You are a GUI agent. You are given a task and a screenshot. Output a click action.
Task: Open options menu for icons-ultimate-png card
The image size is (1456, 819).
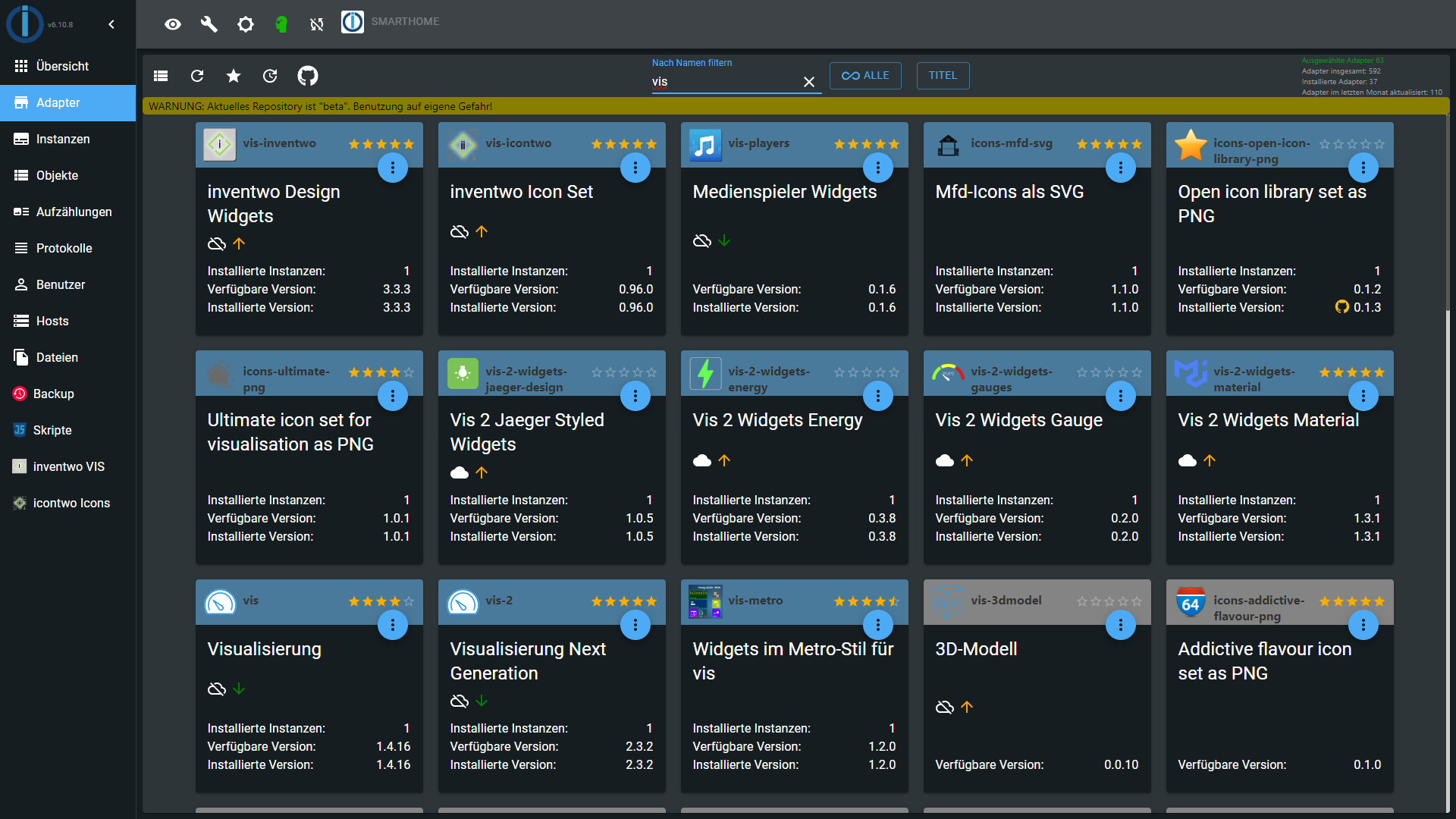click(x=393, y=396)
